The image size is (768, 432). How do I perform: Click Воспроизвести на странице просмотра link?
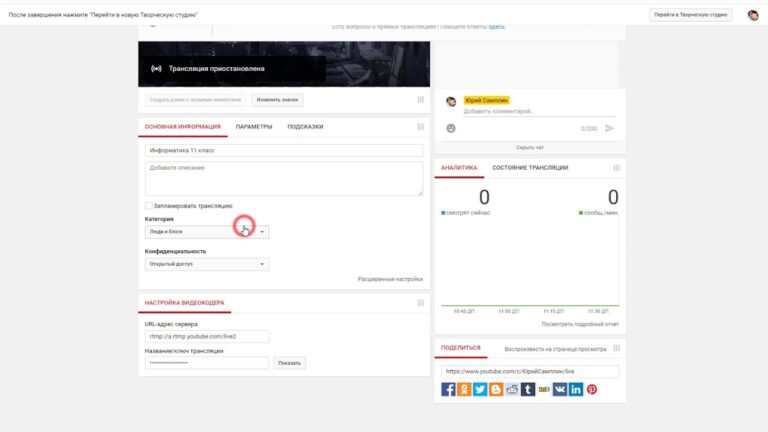pyautogui.click(x=555, y=349)
